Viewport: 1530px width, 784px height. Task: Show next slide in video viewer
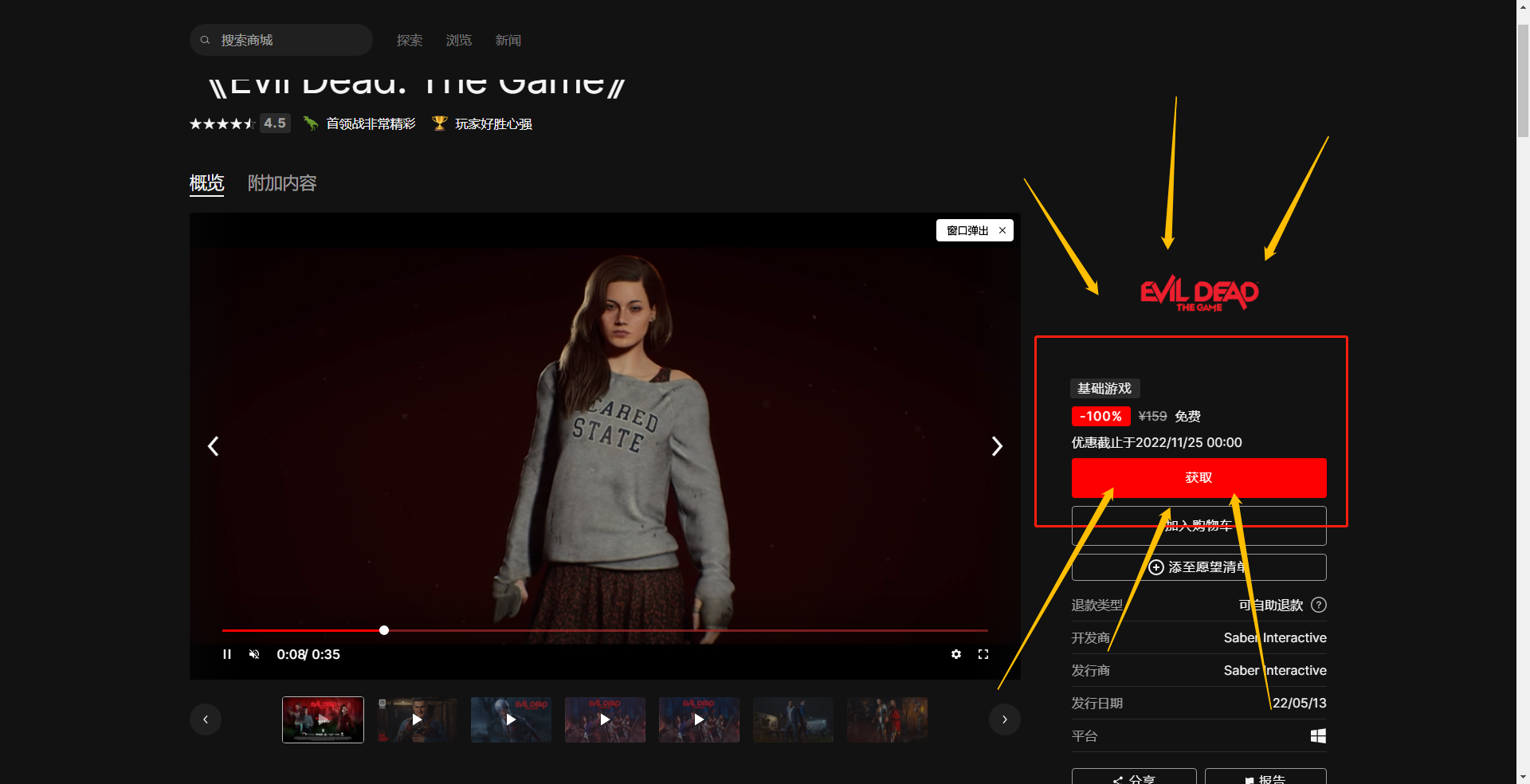pyautogui.click(x=997, y=446)
